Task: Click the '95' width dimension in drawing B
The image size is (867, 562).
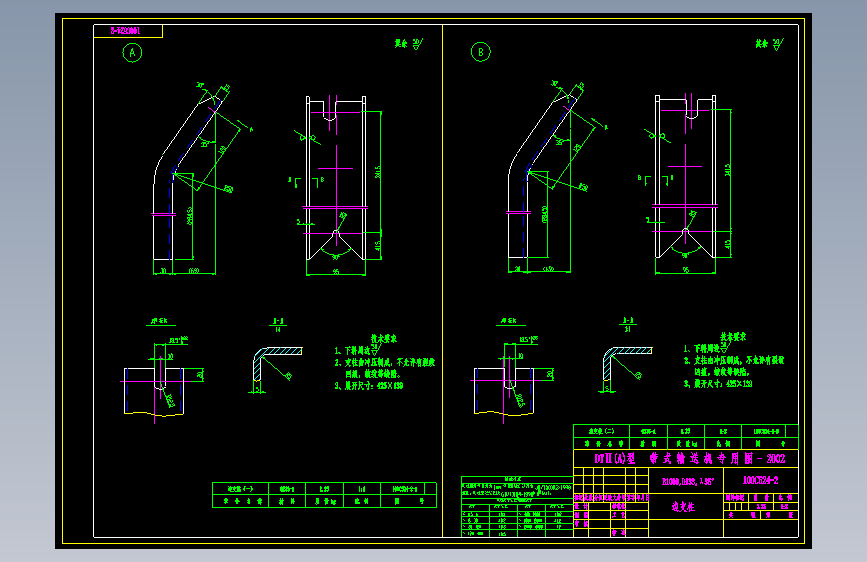Action: click(686, 270)
